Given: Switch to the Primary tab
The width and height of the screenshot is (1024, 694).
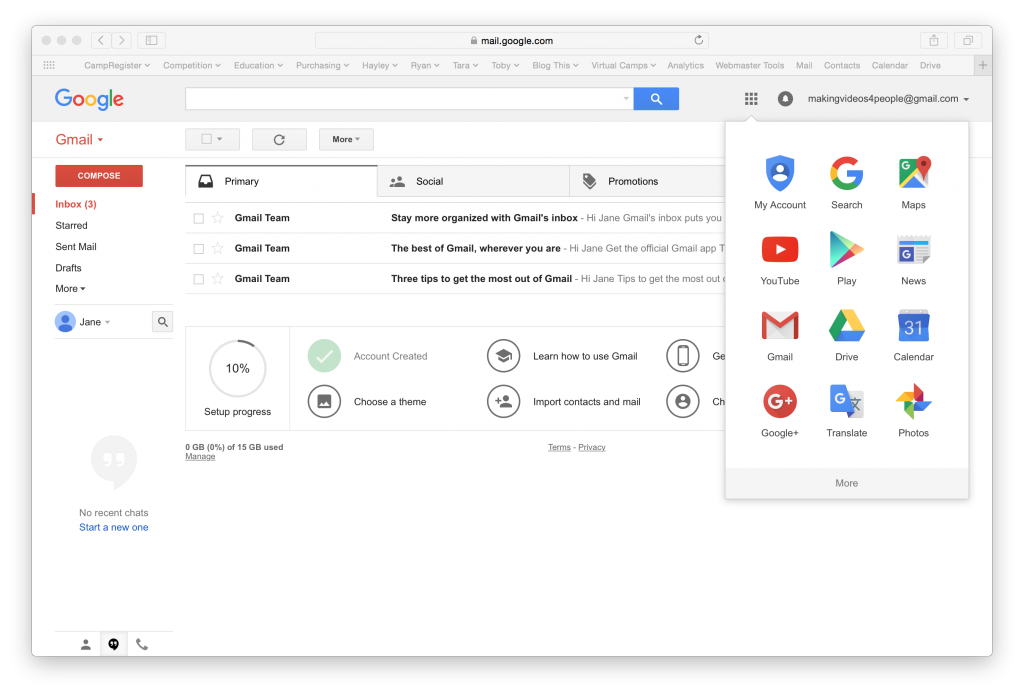Looking at the screenshot, I should pyautogui.click(x=281, y=181).
